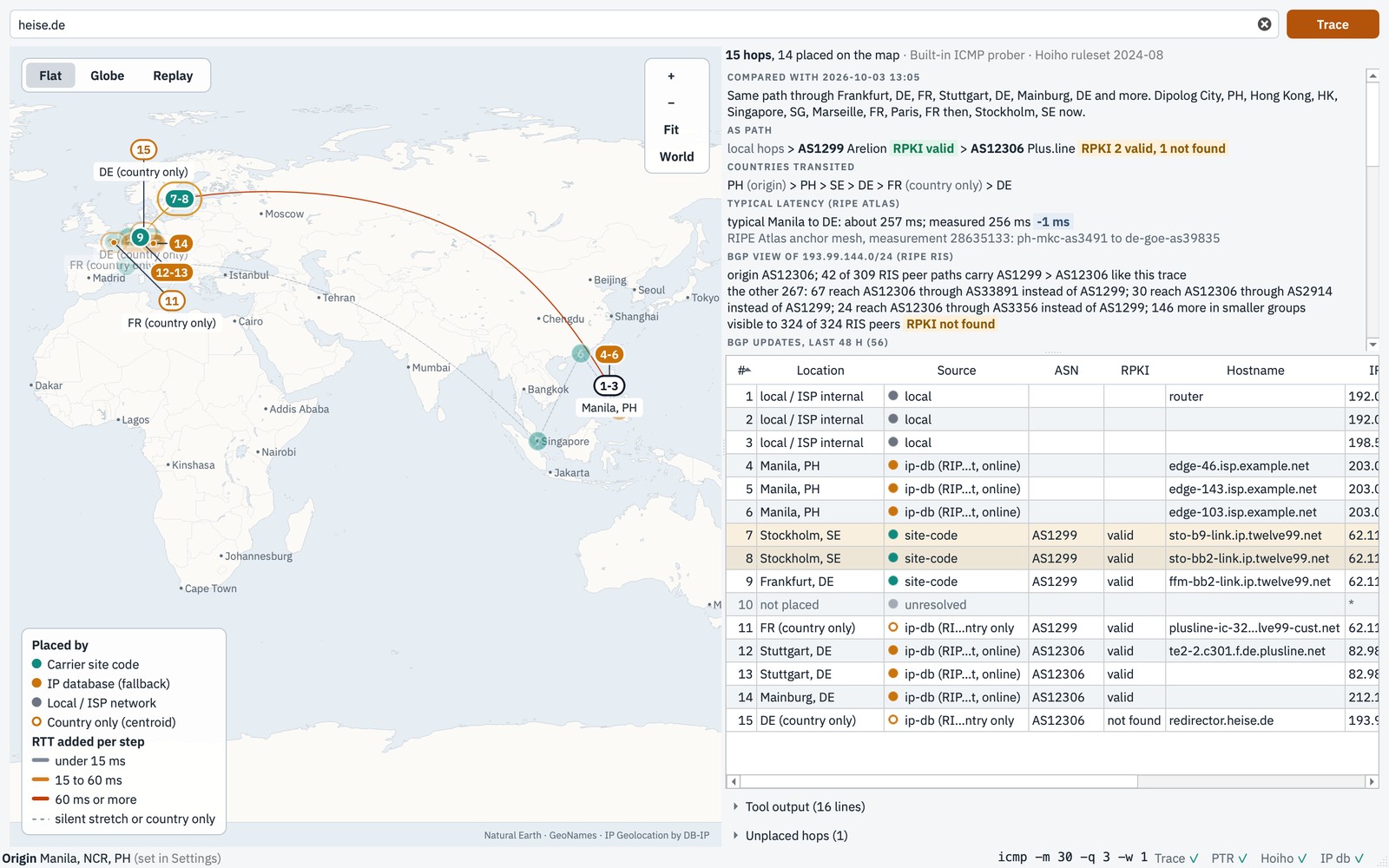1389x868 pixels.
Task: Select the hop 7 Stockholm row
Action: click(x=1052, y=535)
